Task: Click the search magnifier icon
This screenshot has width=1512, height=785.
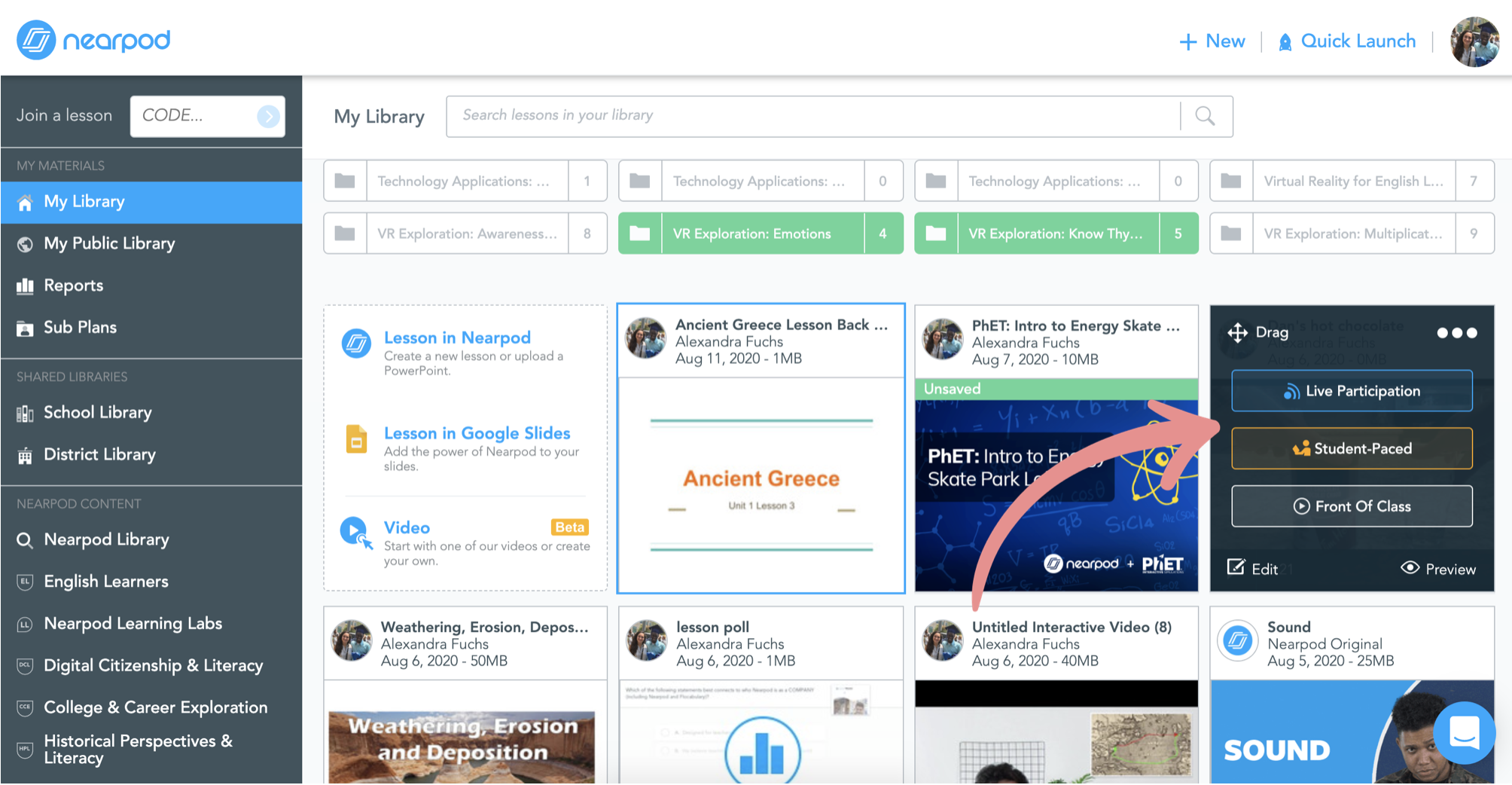Action: tap(1205, 116)
